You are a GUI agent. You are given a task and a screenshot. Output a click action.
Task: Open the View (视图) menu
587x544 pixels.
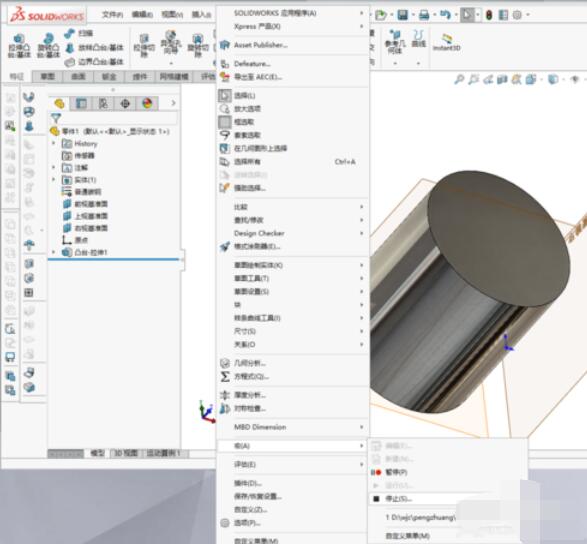pos(172,15)
